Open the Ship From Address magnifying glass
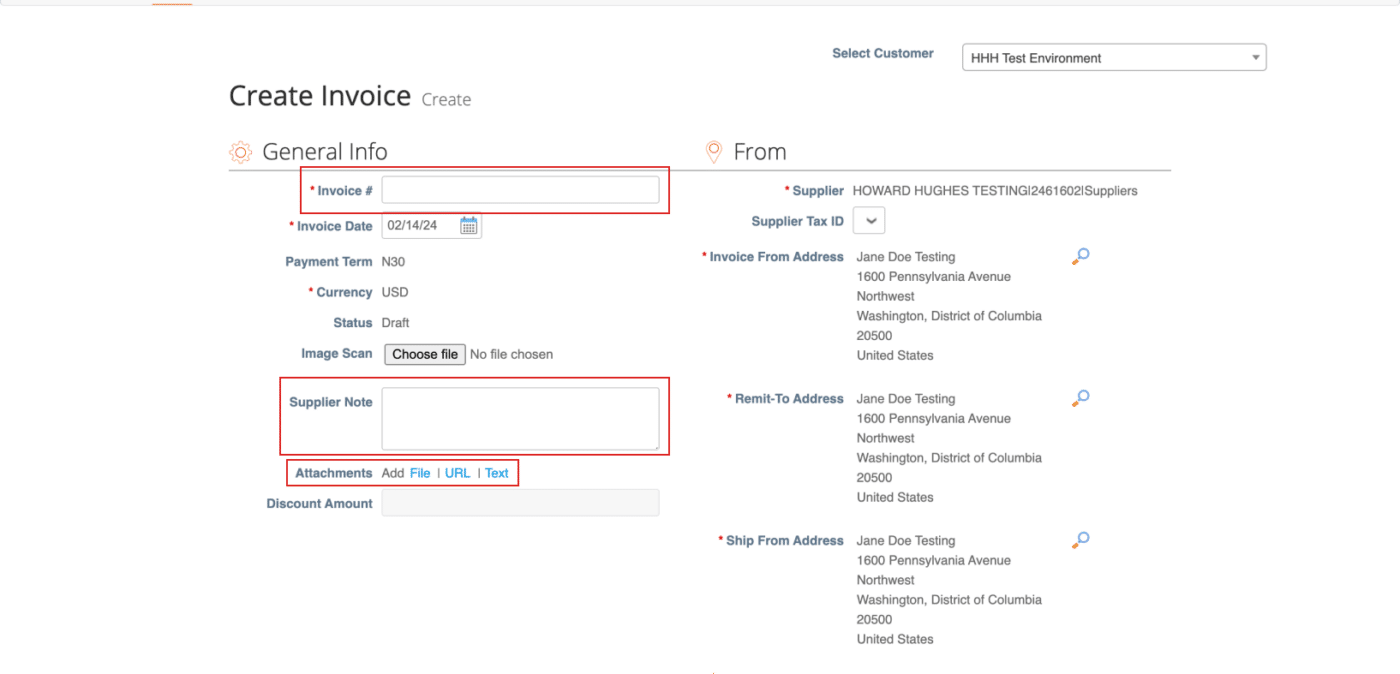The height and width of the screenshot is (674, 1400). click(x=1080, y=539)
